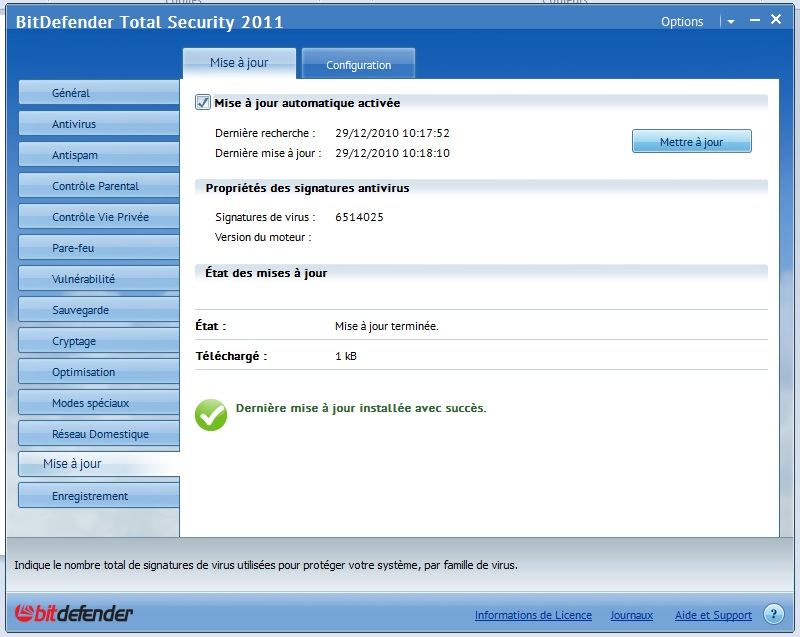Viewport: 800px width, 637px height.
Task: Click 'Mise à jour terminée.' status text
Action: click(x=386, y=326)
